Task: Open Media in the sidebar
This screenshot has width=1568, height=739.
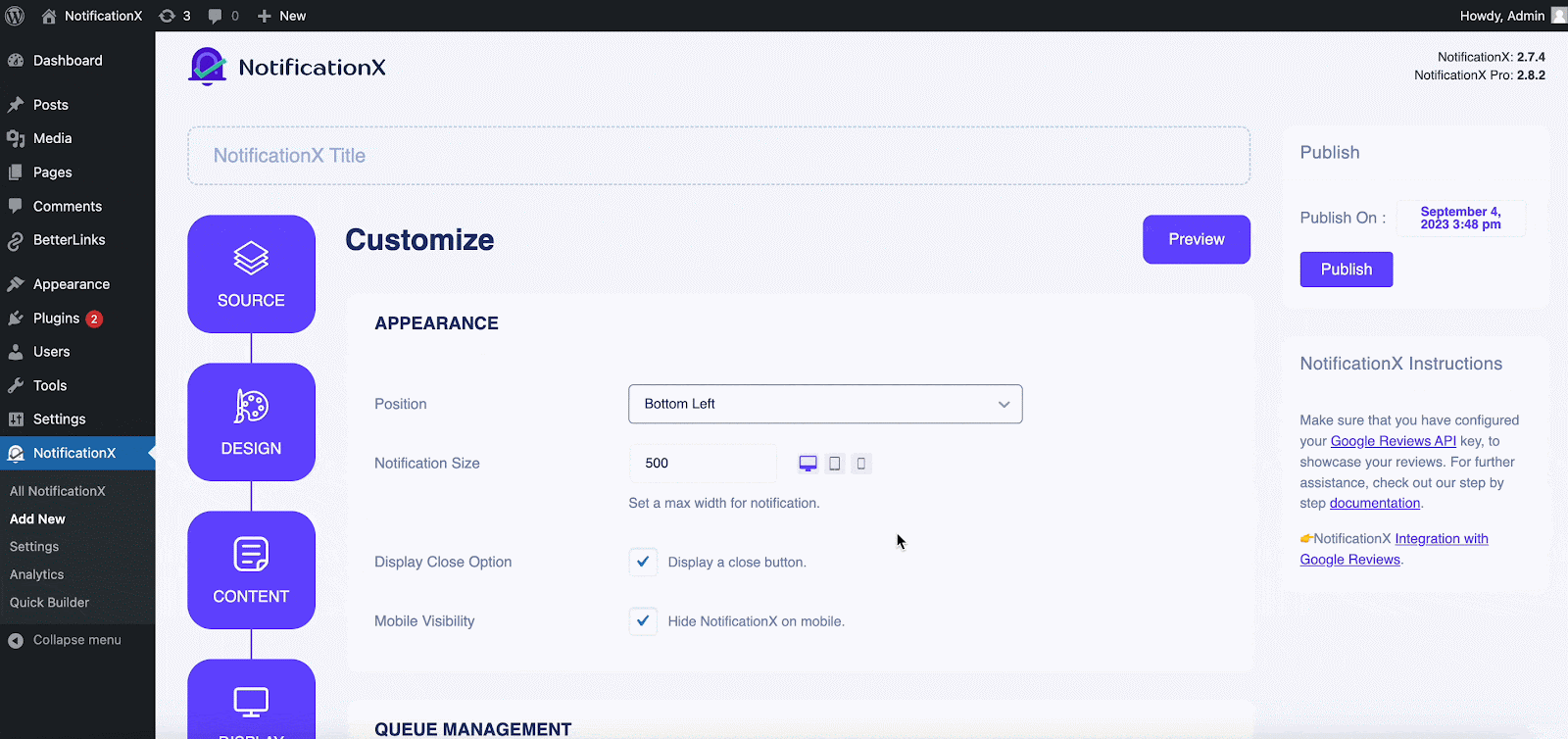Action: tap(77, 138)
